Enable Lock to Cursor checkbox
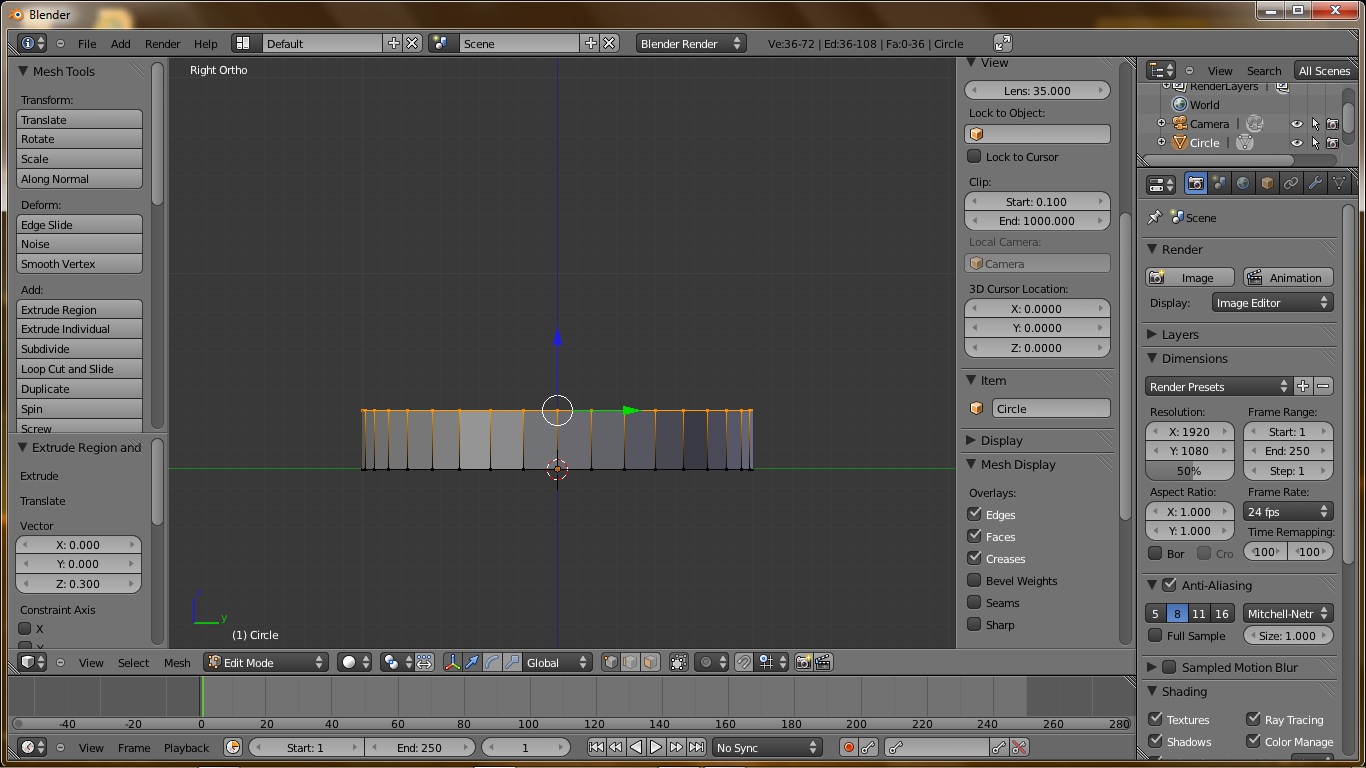Screen dimensions: 1366x768 click(974, 156)
